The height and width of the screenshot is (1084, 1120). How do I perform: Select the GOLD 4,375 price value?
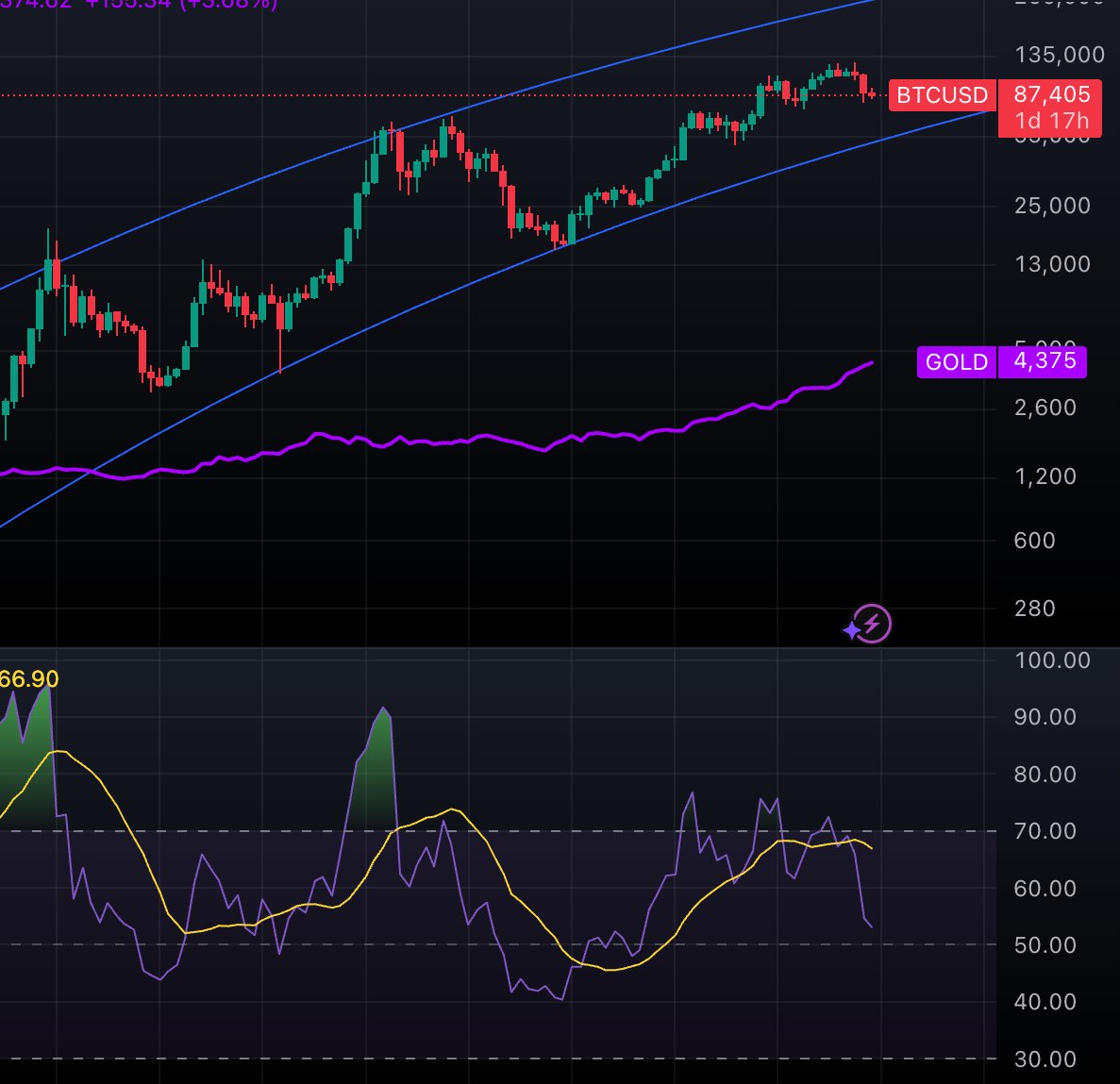pyautogui.click(x=1045, y=360)
